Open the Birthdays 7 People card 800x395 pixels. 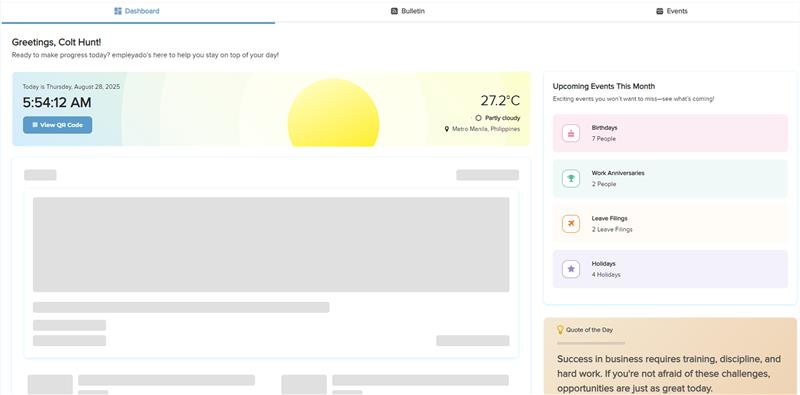(670, 133)
